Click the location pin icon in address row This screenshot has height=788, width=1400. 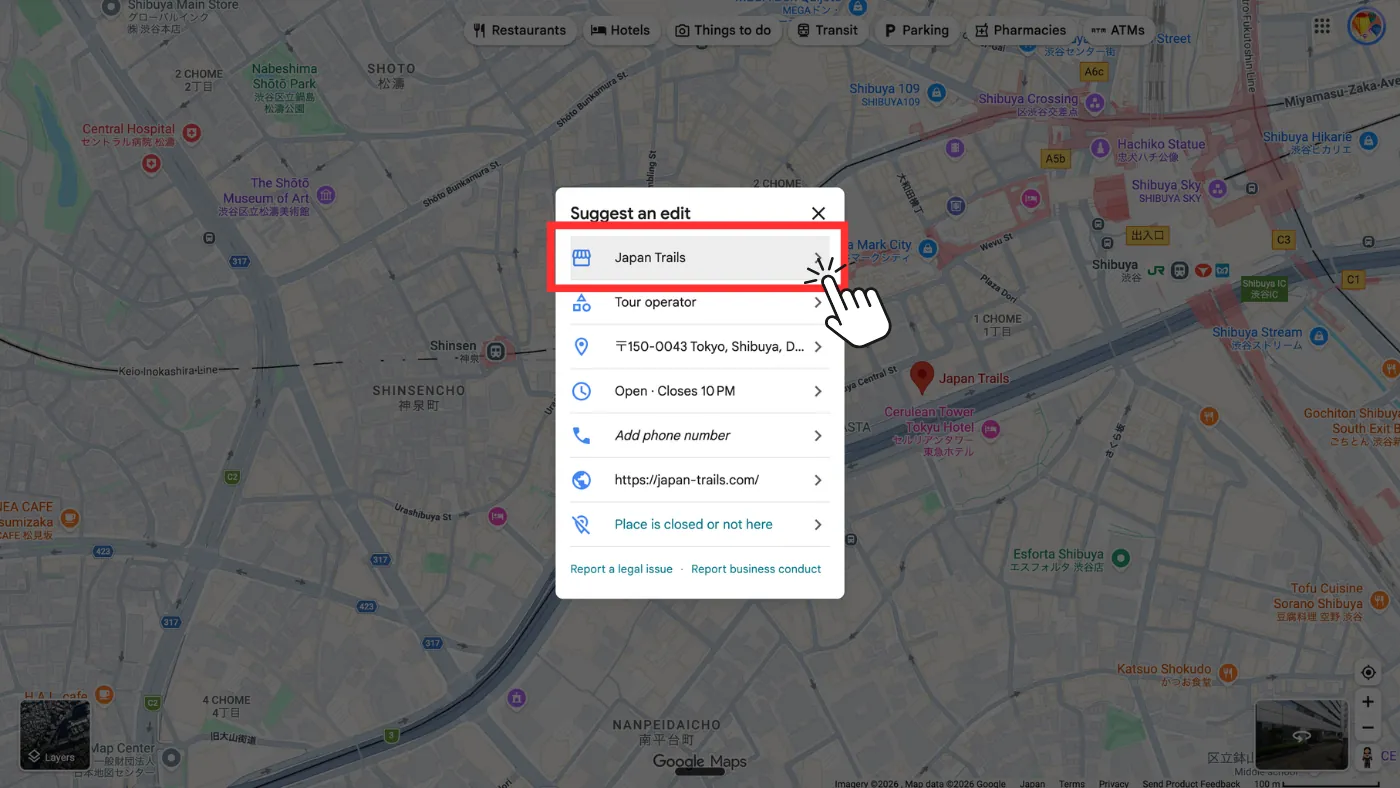581,347
